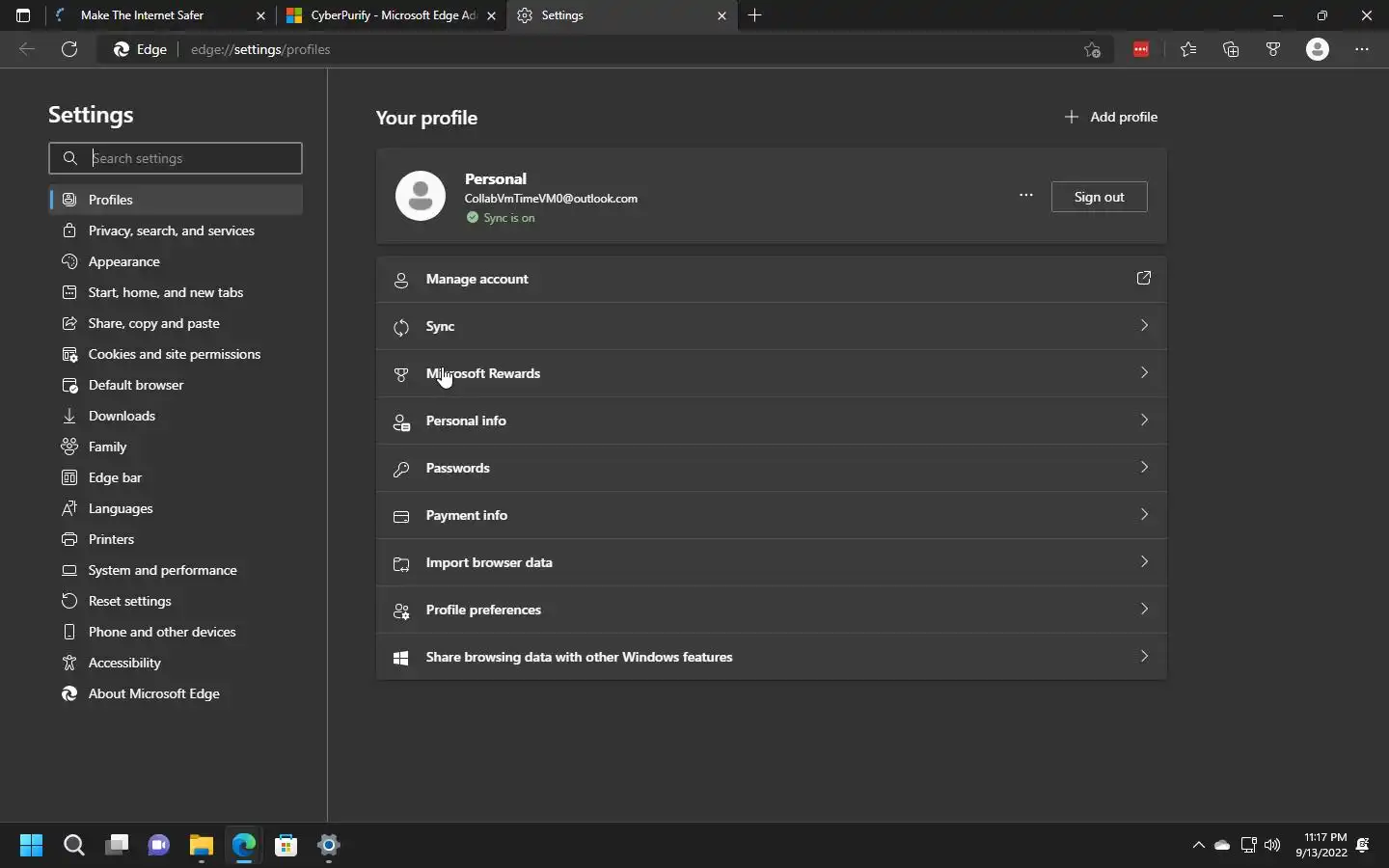Open Phone and other devices settings

click(x=176, y=632)
